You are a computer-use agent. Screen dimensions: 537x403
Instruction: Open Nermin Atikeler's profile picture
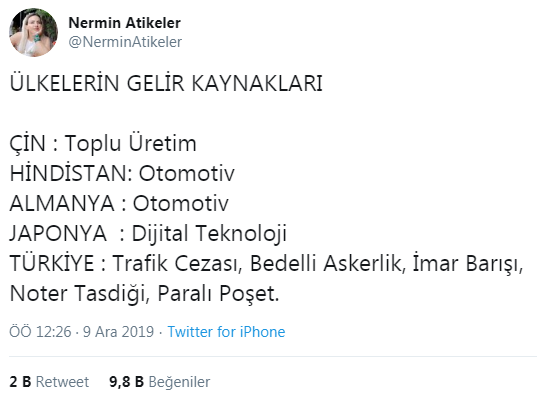coord(34,32)
